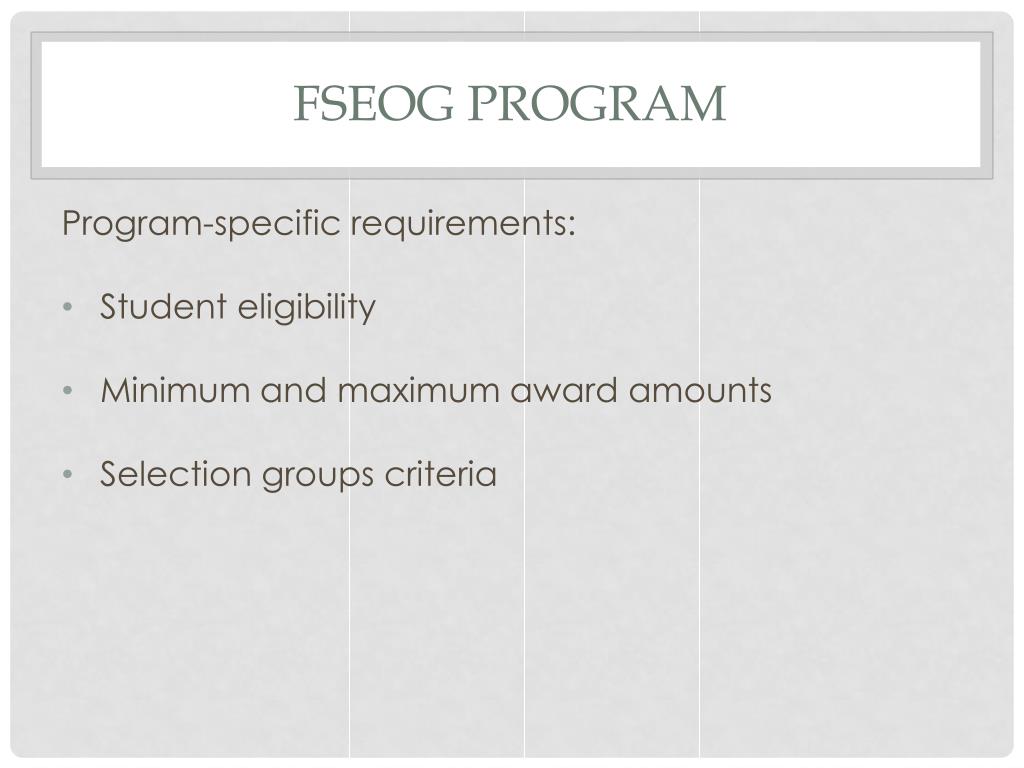1024x768 pixels.
Task: Select the 'Program-specific requirements:' heading text
Action: pos(319,223)
